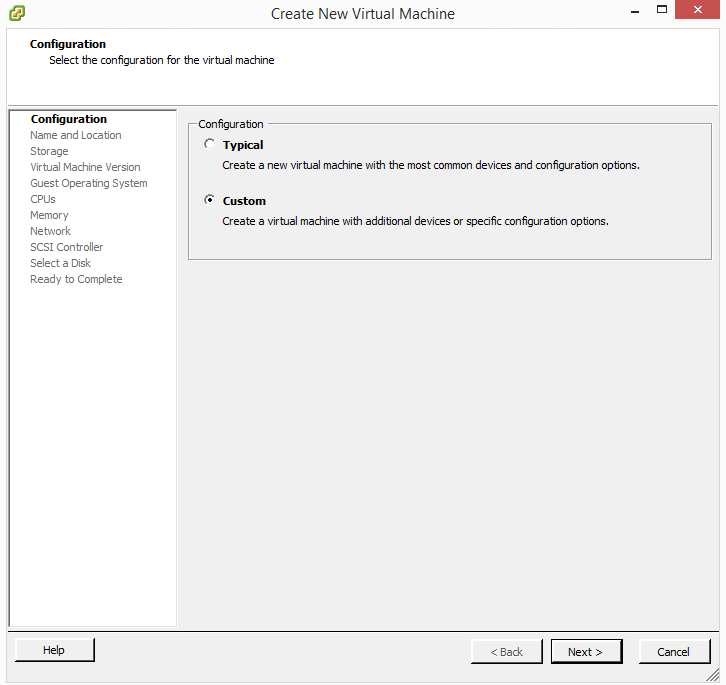Open Help for the wizard
The width and height of the screenshot is (726, 685).
(55, 650)
